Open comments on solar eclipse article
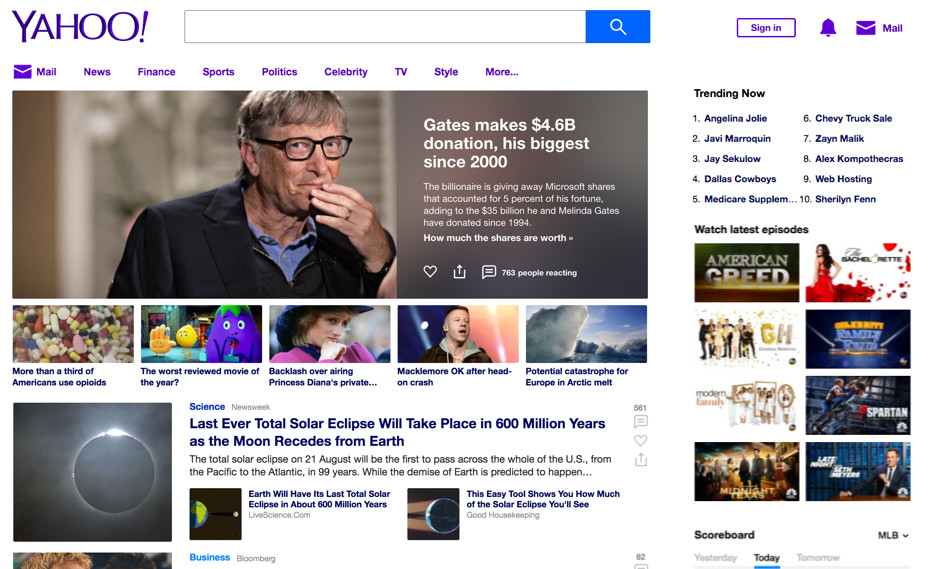This screenshot has height=569, width=939. click(641, 422)
